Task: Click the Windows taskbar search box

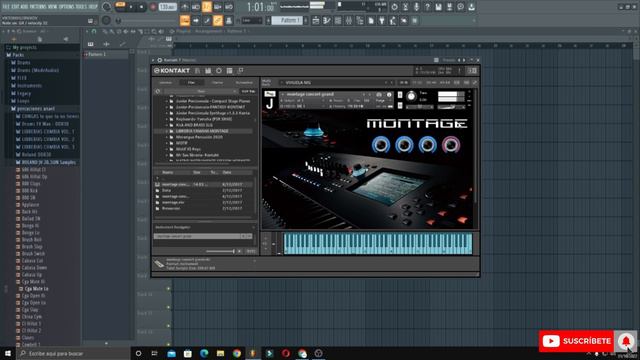Action: point(74,353)
